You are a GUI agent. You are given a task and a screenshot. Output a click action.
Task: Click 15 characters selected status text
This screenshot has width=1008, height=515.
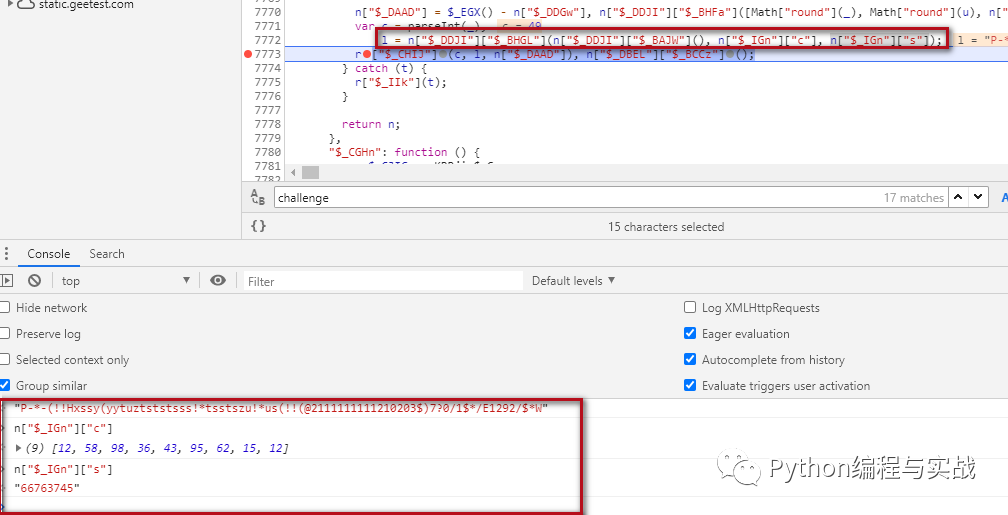click(666, 226)
